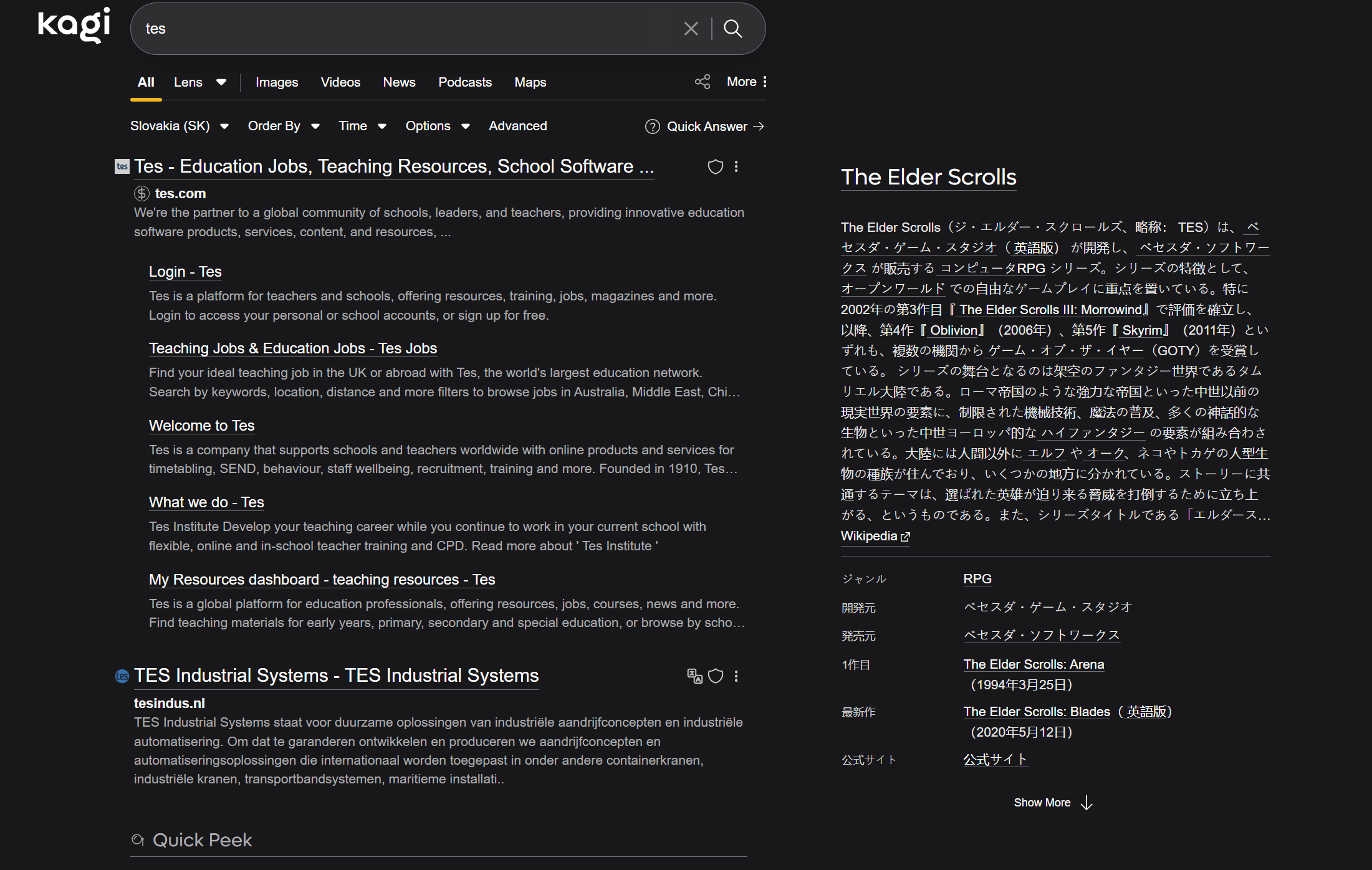This screenshot has height=870, width=1372.
Task: Click the translate icon on TES Industrial result
Action: pyautogui.click(x=694, y=676)
